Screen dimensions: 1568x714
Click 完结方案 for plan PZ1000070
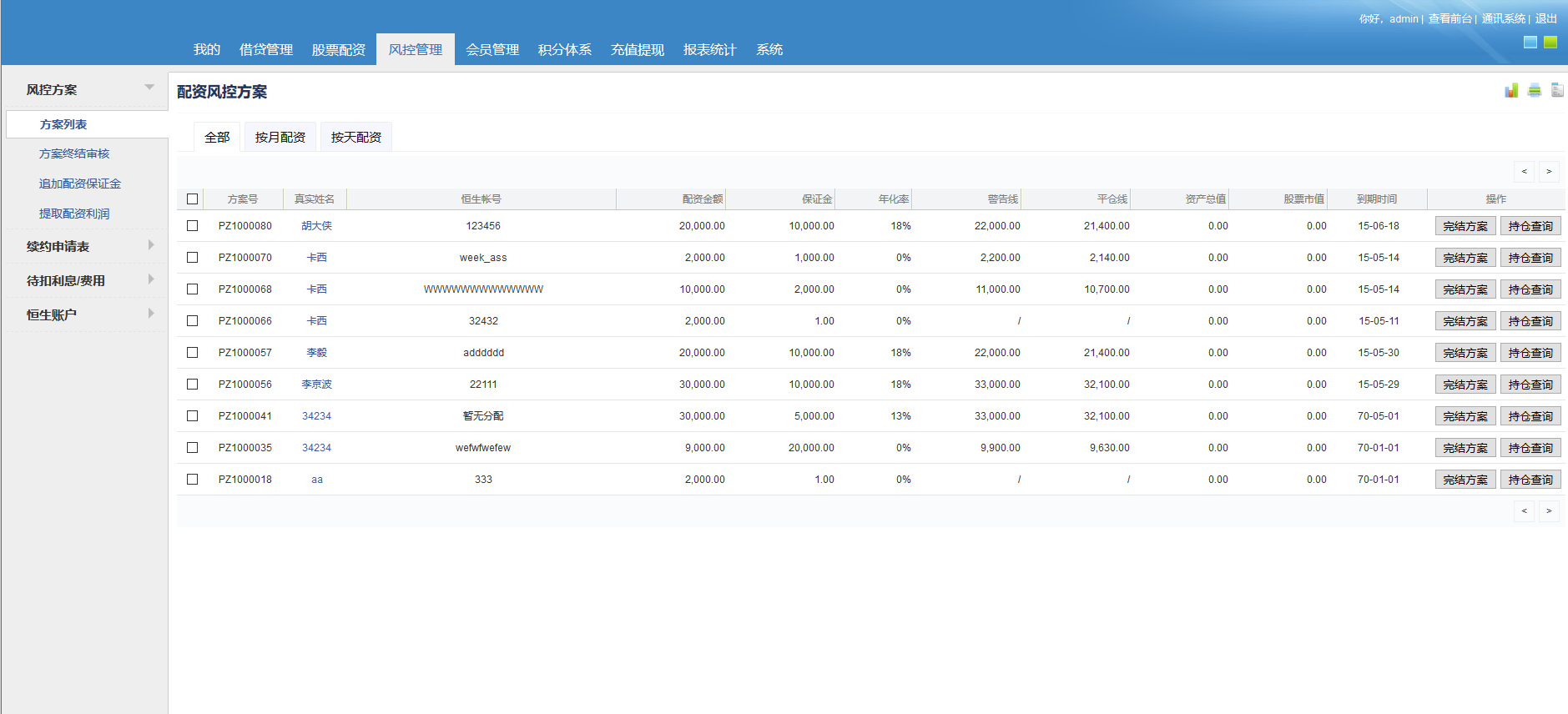point(1465,258)
